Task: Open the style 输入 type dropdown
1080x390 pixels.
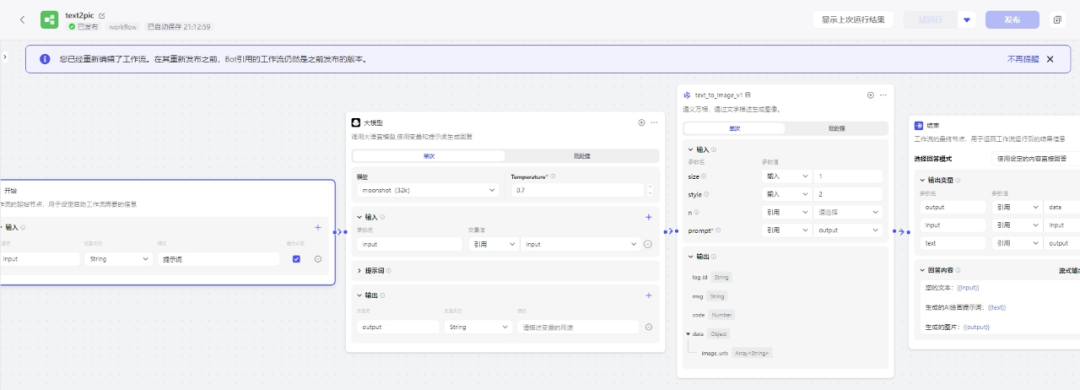Action: pyautogui.click(x=786, y=194)
